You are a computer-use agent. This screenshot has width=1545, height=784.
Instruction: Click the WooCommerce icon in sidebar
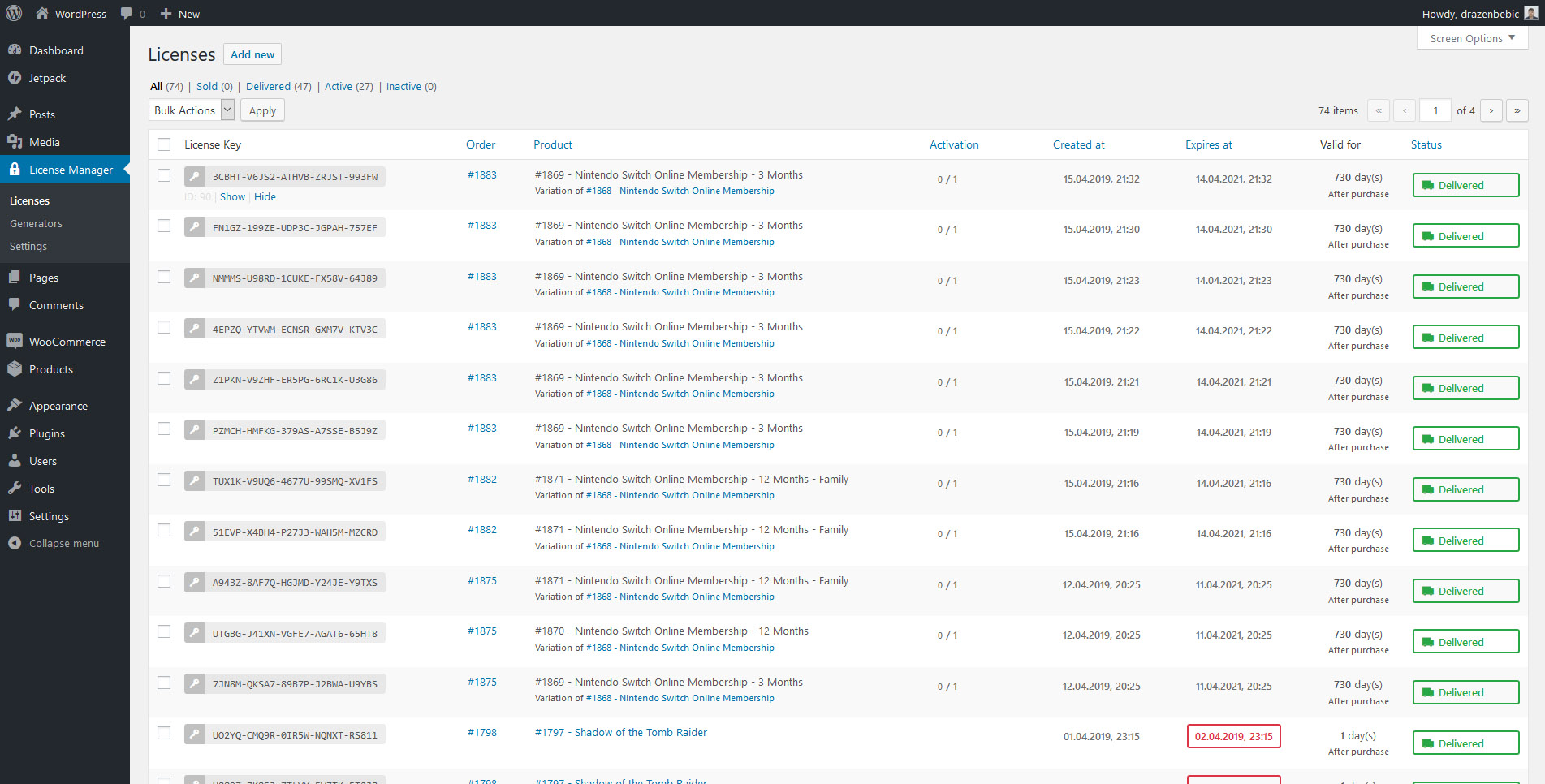15,342
